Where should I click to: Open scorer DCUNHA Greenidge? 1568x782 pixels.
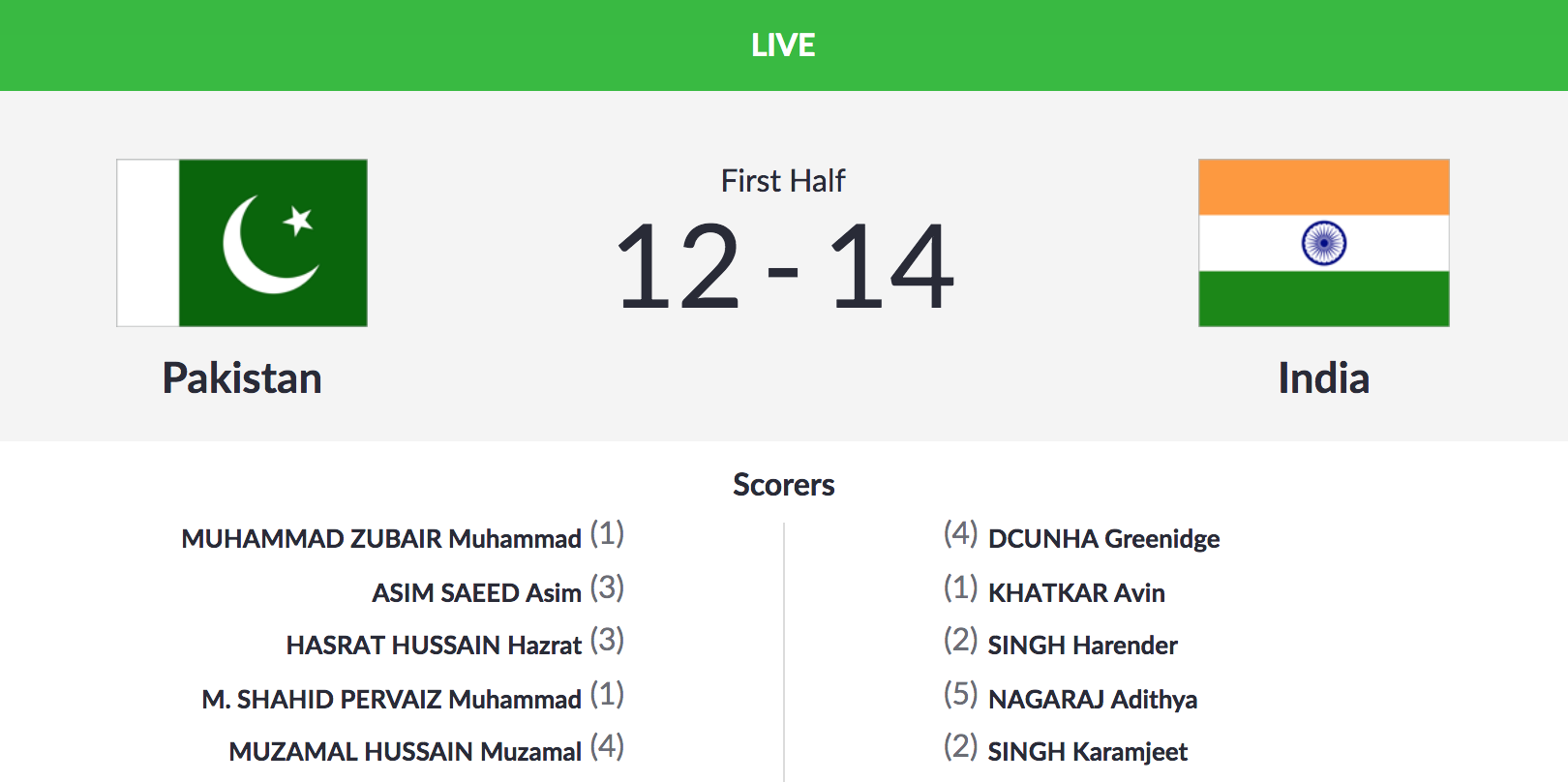pyautogui.click(x=1103, y=539)
